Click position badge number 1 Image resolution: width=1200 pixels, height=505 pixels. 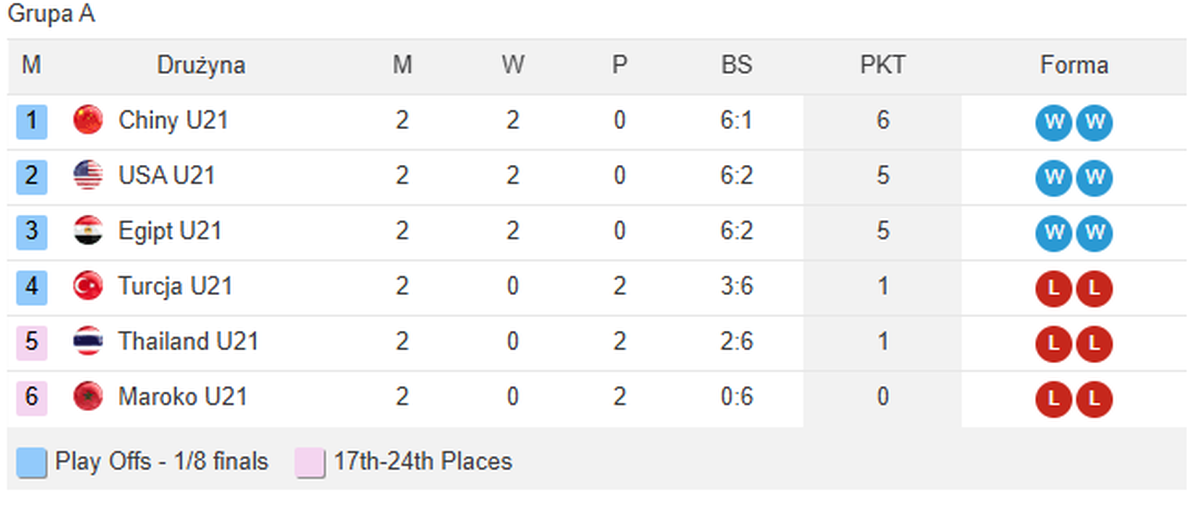pyautogui.click(x=32, y=122)
